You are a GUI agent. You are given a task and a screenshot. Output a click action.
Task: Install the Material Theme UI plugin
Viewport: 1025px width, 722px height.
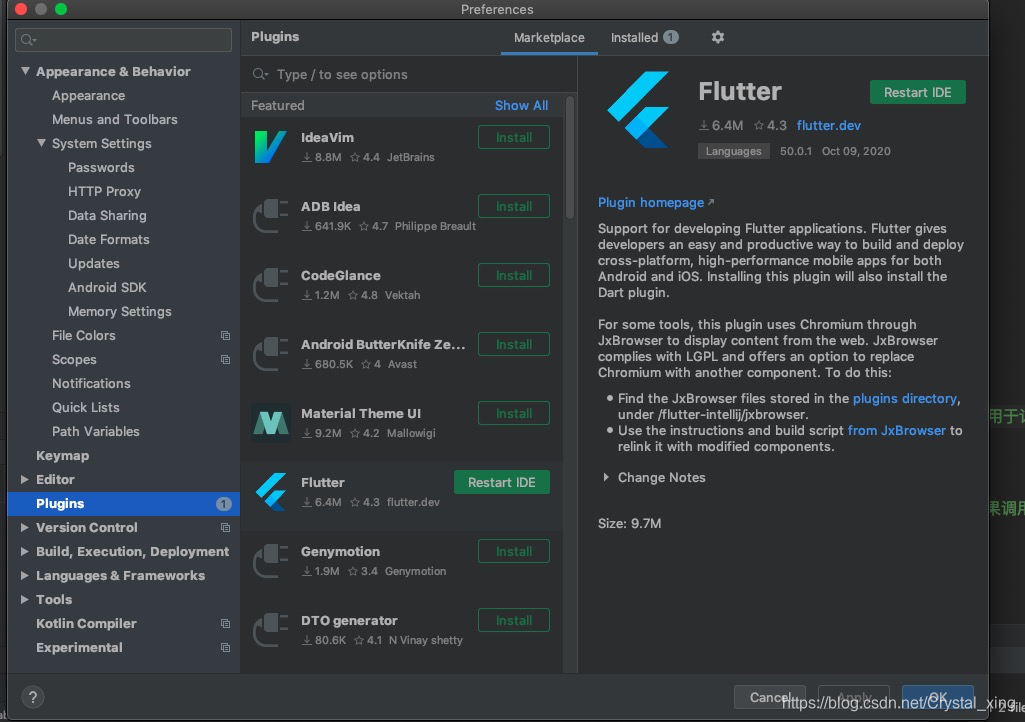[514, 413]
